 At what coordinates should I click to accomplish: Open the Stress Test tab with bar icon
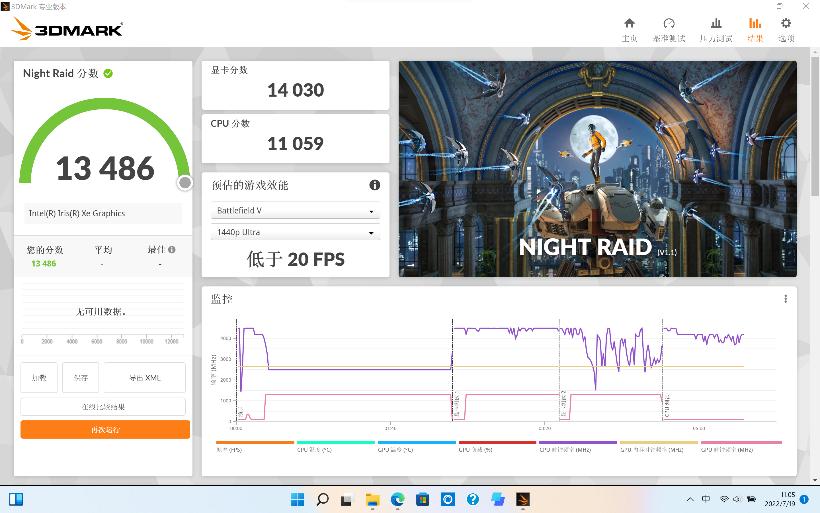coord(716,29)
